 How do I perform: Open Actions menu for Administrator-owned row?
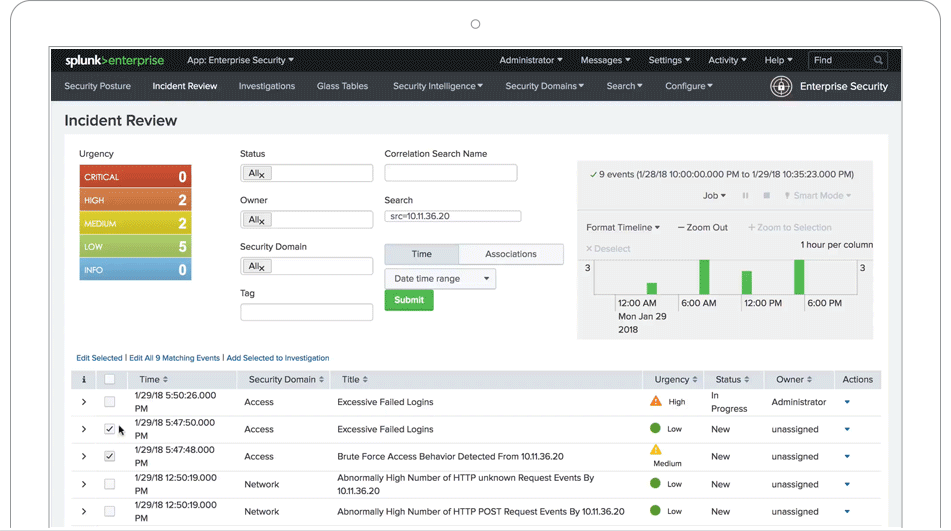pos(847,402)
